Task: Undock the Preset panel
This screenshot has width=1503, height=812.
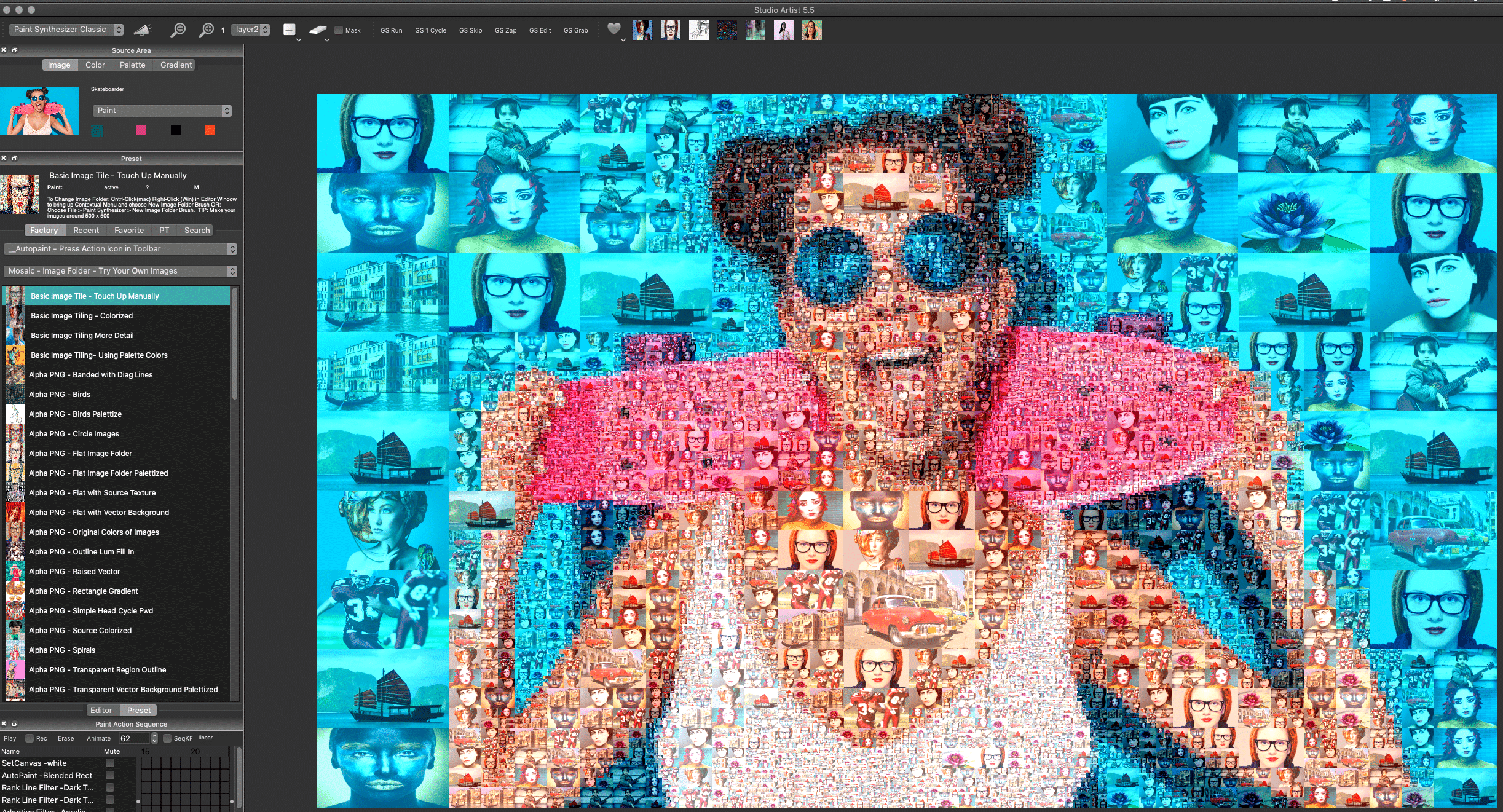Action: (14, 158)
